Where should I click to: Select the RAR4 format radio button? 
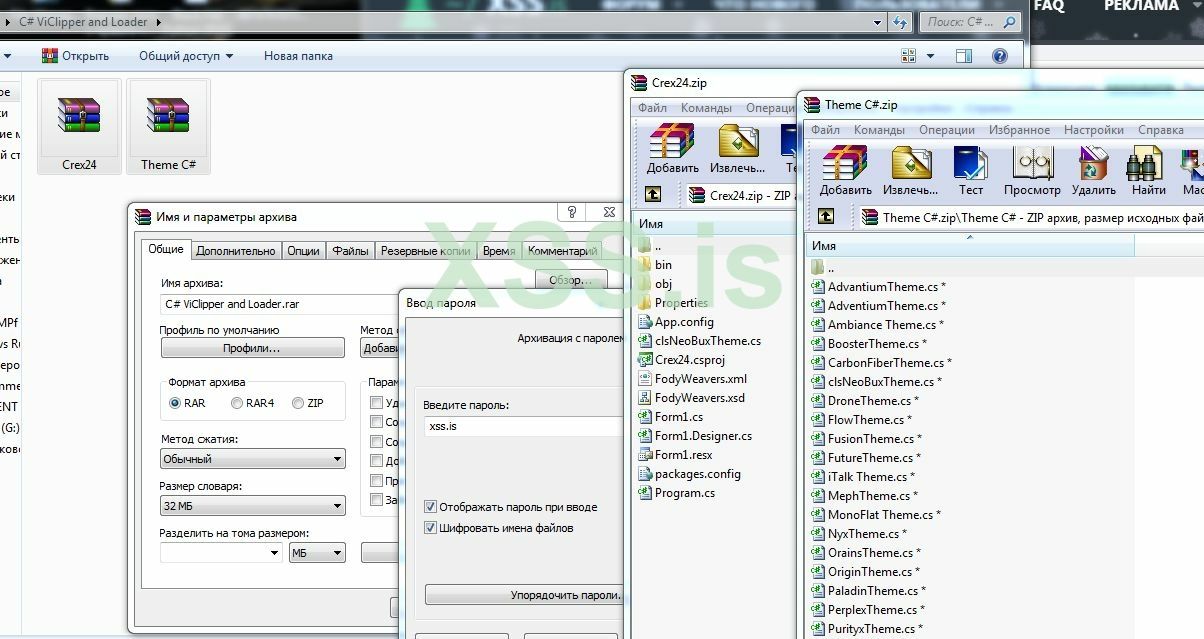(237, 403)
